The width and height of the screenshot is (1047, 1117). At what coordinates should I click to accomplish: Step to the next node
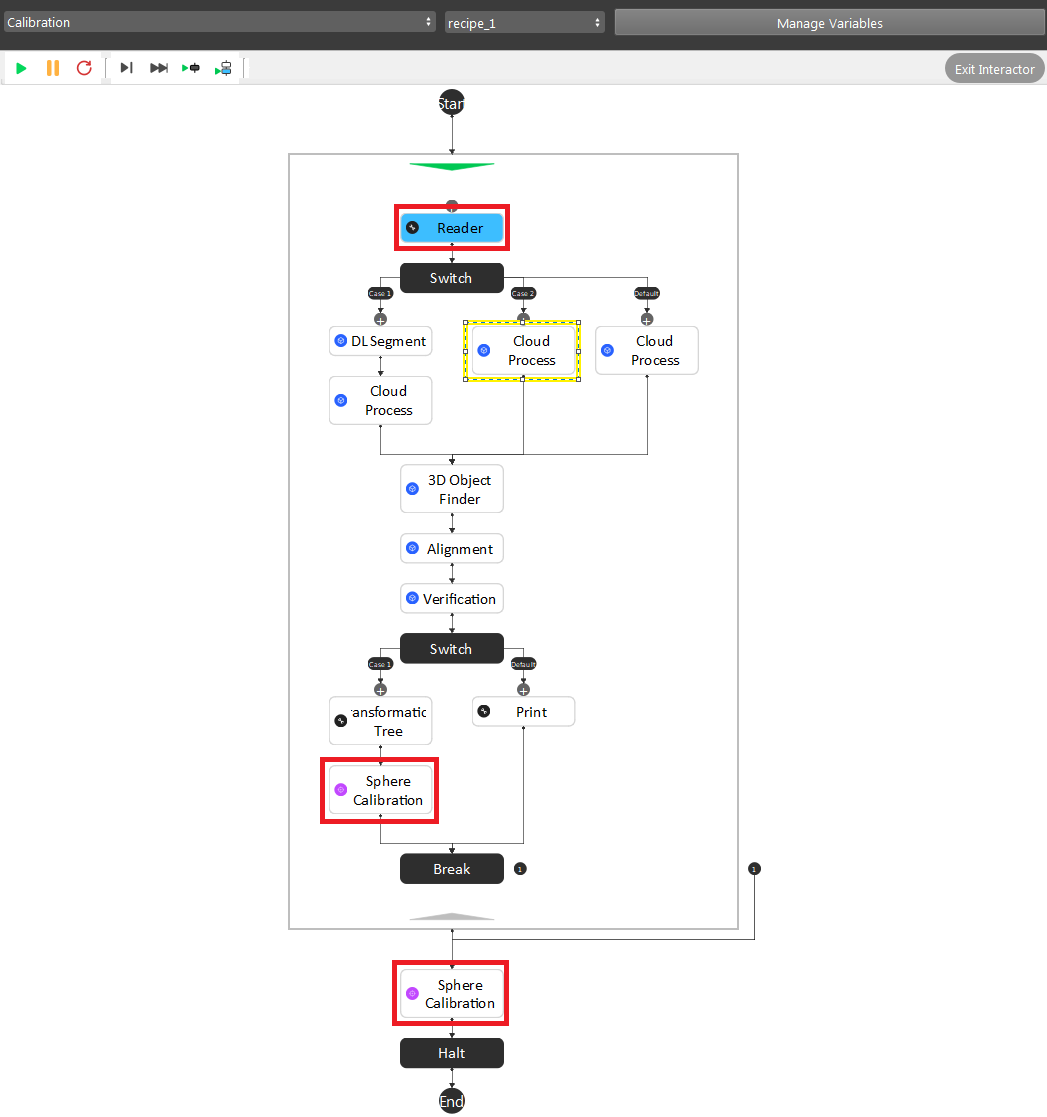pos(127,68)
